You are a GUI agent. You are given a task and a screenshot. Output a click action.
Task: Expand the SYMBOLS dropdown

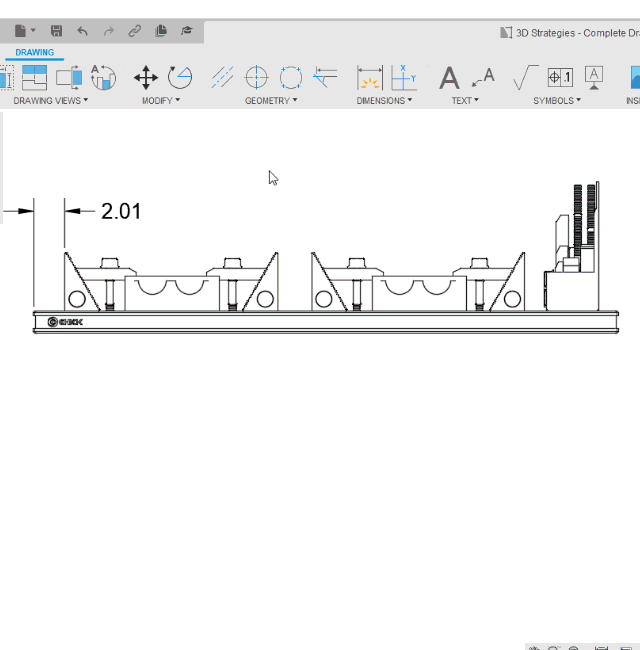(x=557, y=100)
